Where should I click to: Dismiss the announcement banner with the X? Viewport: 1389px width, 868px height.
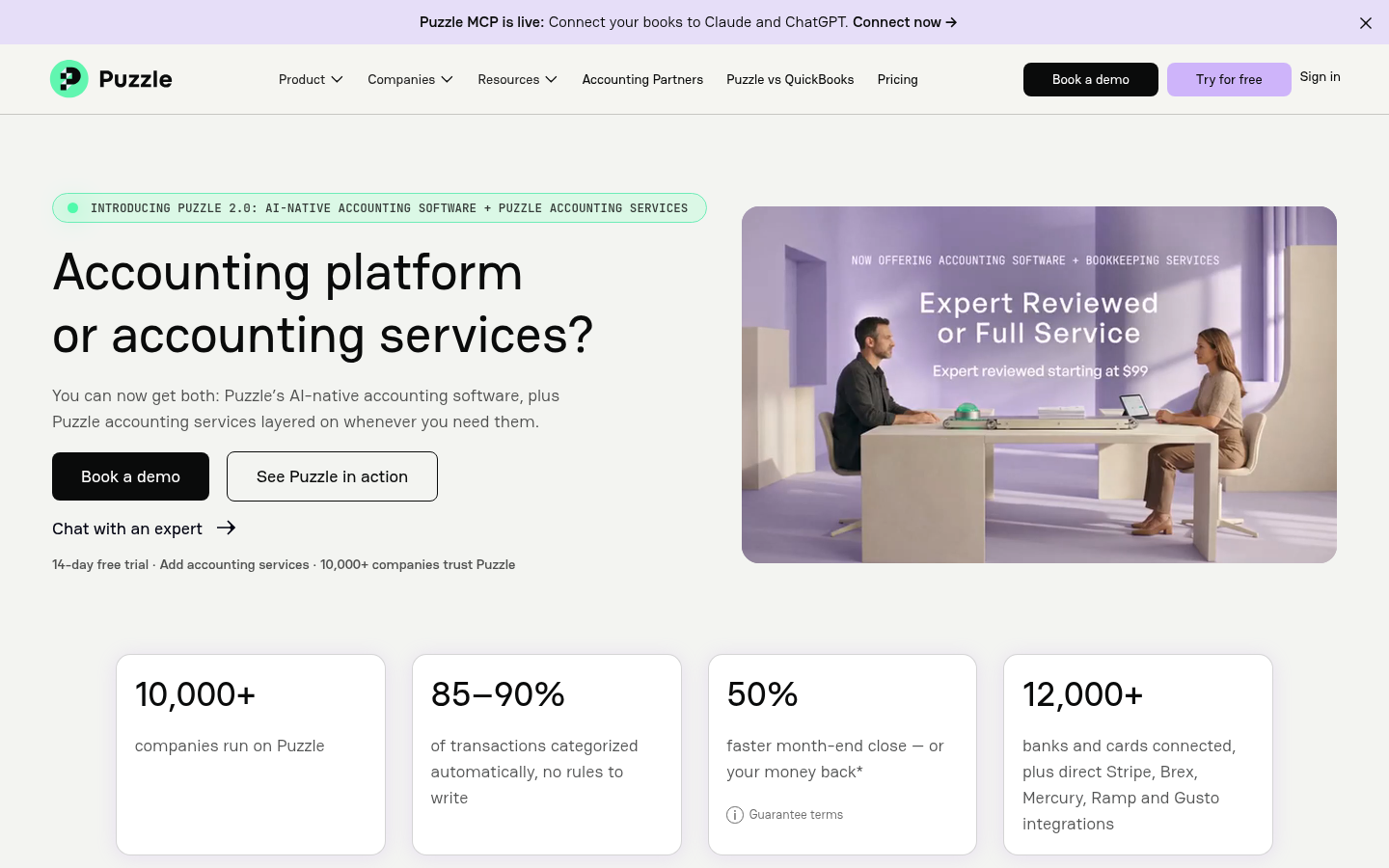[x=1366, y=23]
